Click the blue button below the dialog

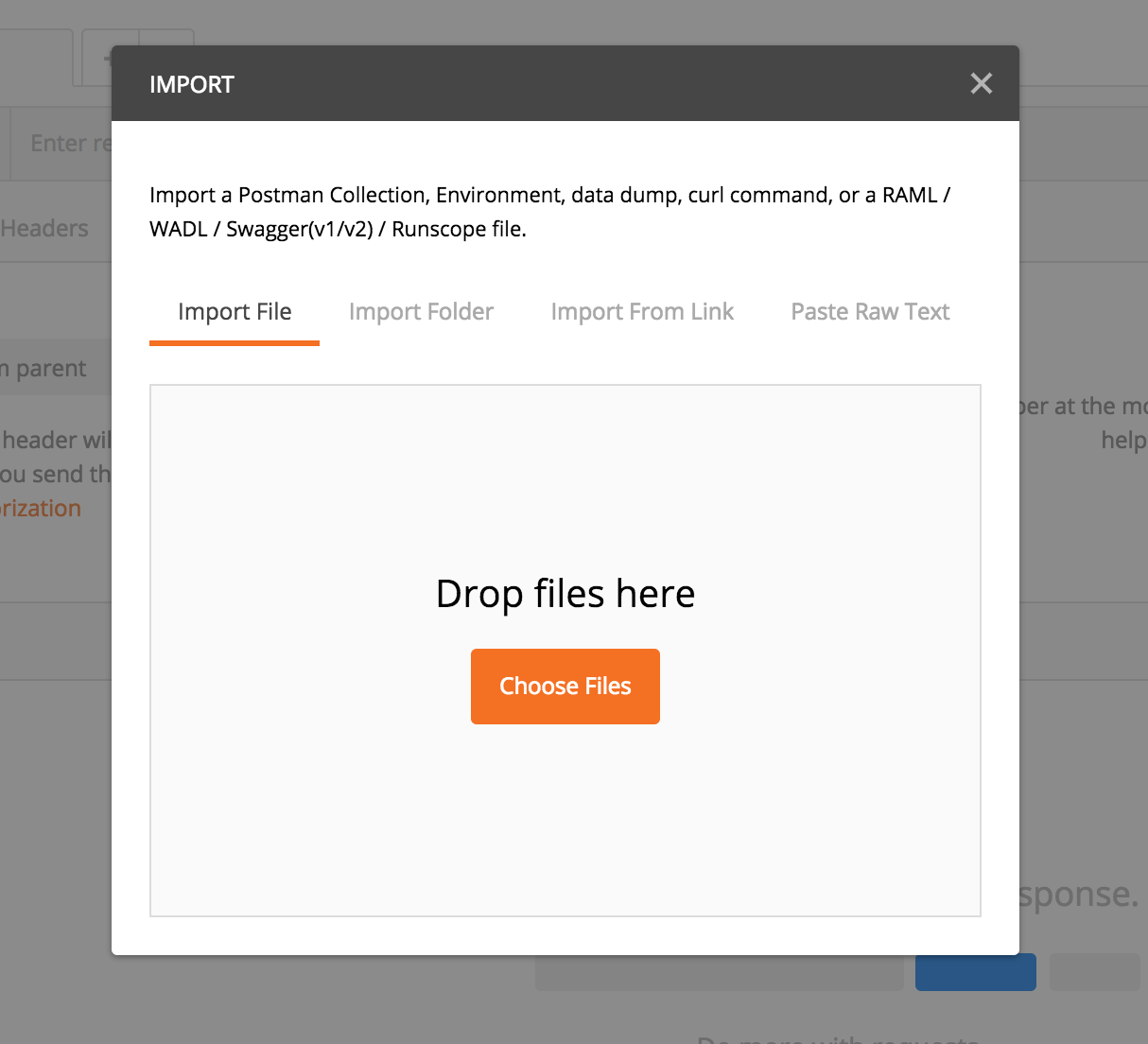[x=976, y=972]
